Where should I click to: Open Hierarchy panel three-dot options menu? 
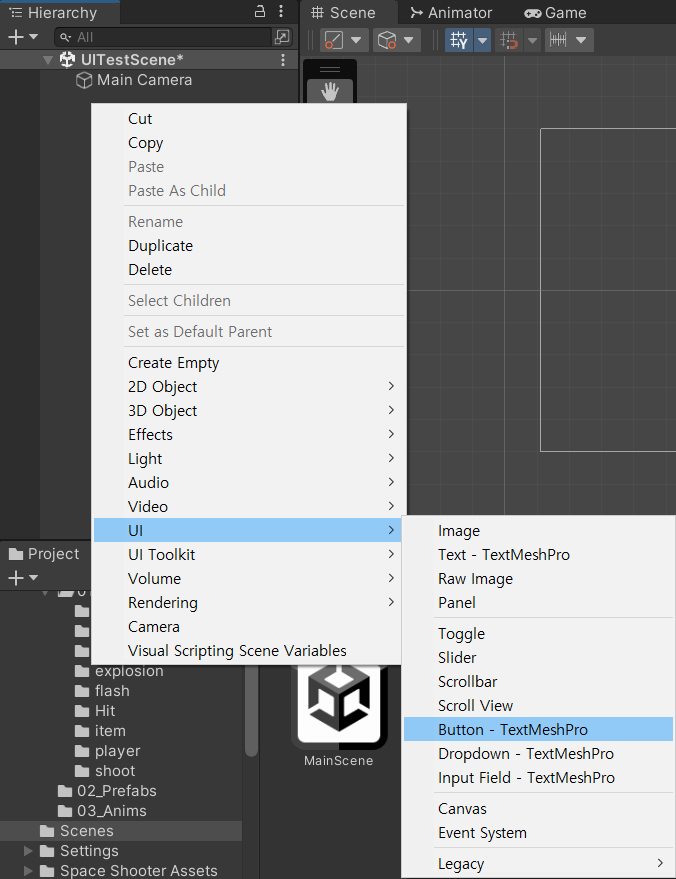281,11
